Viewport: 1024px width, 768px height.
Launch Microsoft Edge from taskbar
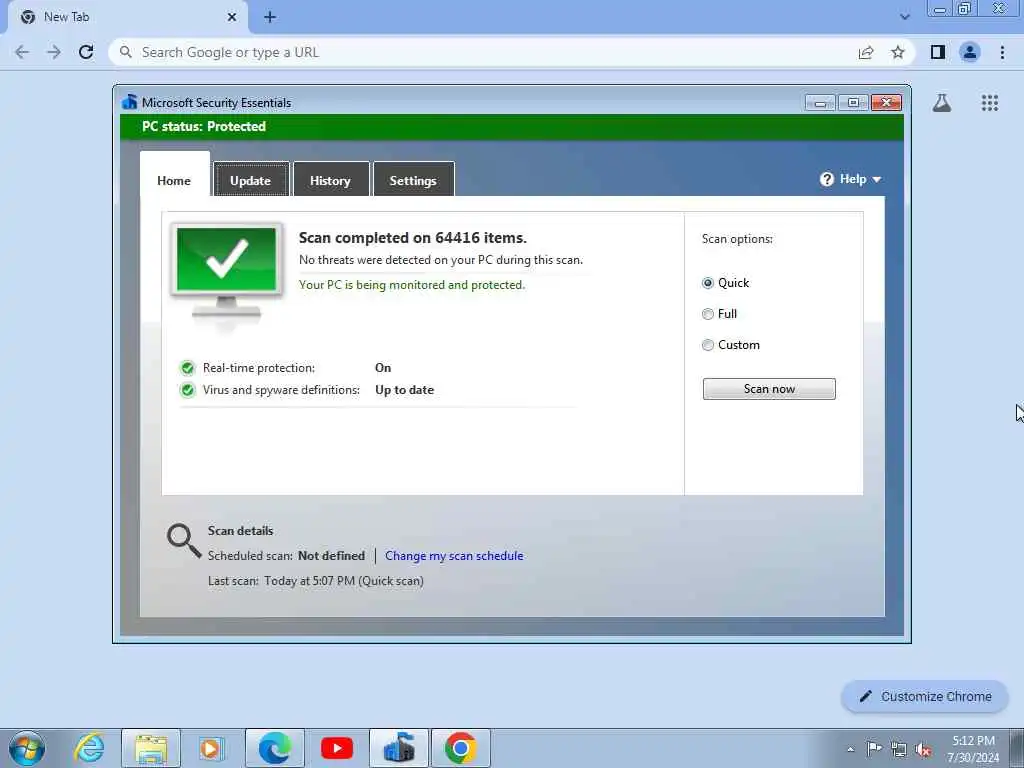(274, 748)
